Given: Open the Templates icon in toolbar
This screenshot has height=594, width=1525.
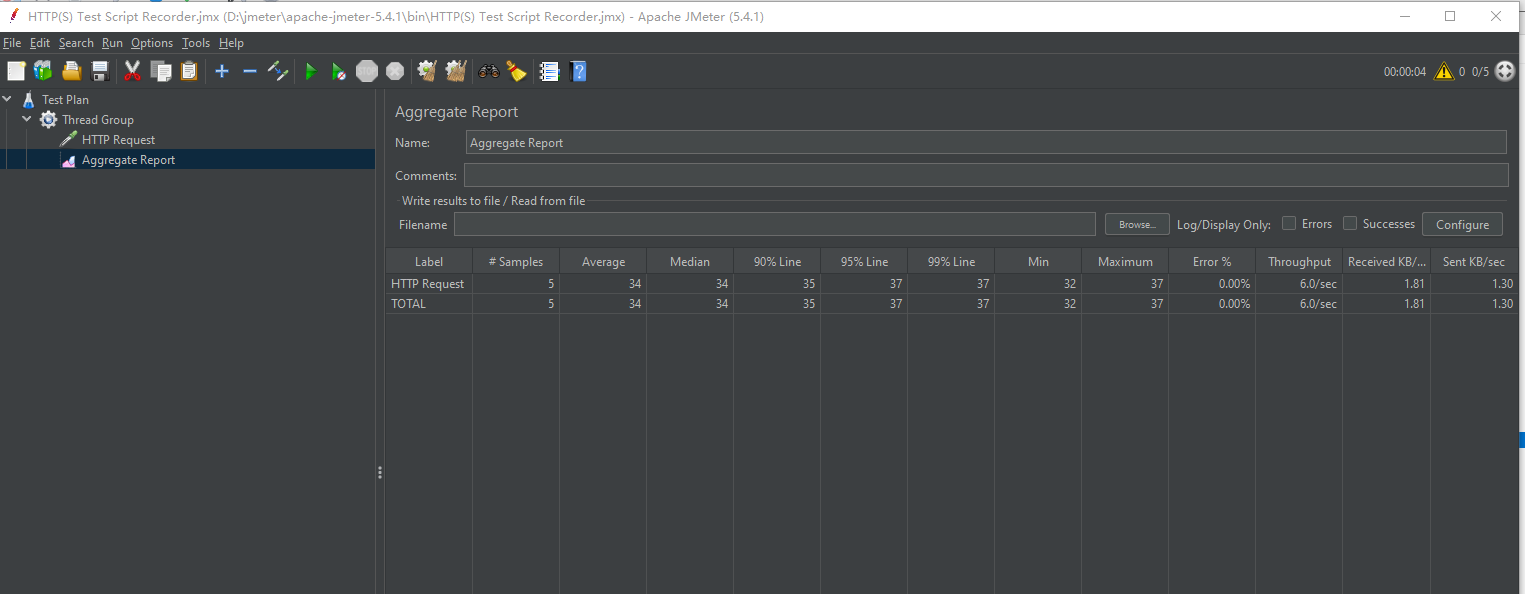Looking at the screenshot, I should coord(43,71).
